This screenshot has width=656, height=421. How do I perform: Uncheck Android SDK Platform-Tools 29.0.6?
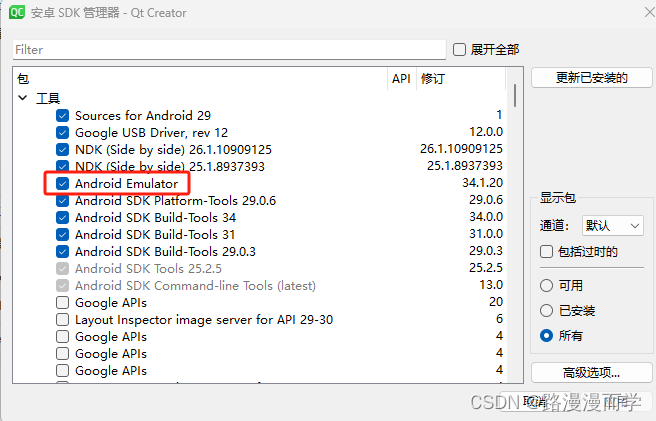tap(62, 201)
